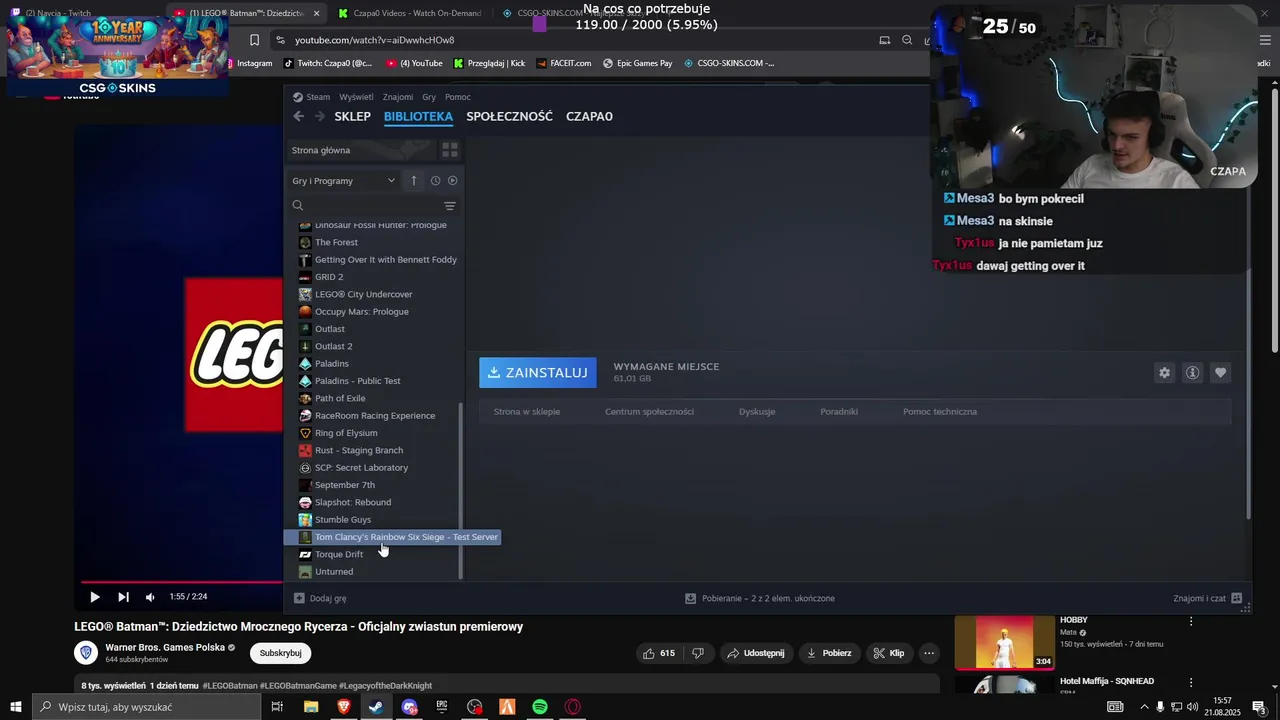The height and width of the screenshot is (720, 1280).
Task: Click the library search field
Action: pyautogui.click(x=365, y=205)
